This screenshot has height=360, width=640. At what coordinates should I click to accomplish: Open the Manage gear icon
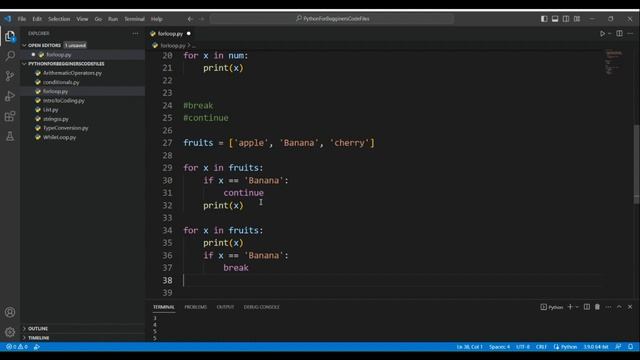pyautogui.click(x=10, y=332)
